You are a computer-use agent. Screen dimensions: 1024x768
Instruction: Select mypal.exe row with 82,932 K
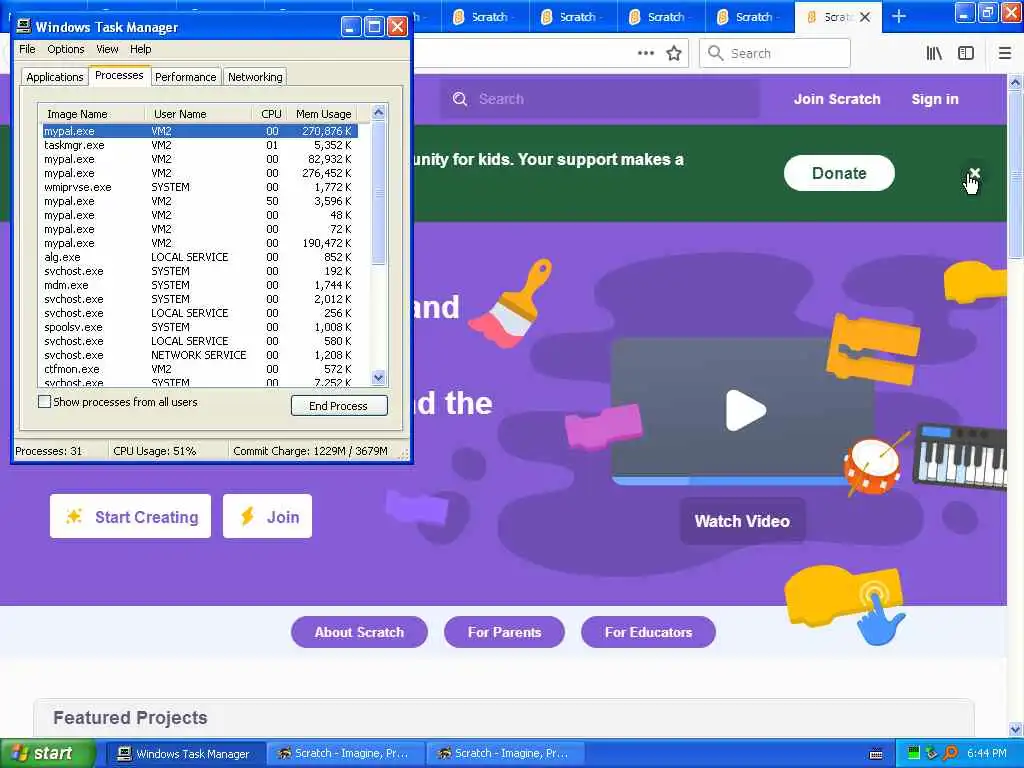199,159
